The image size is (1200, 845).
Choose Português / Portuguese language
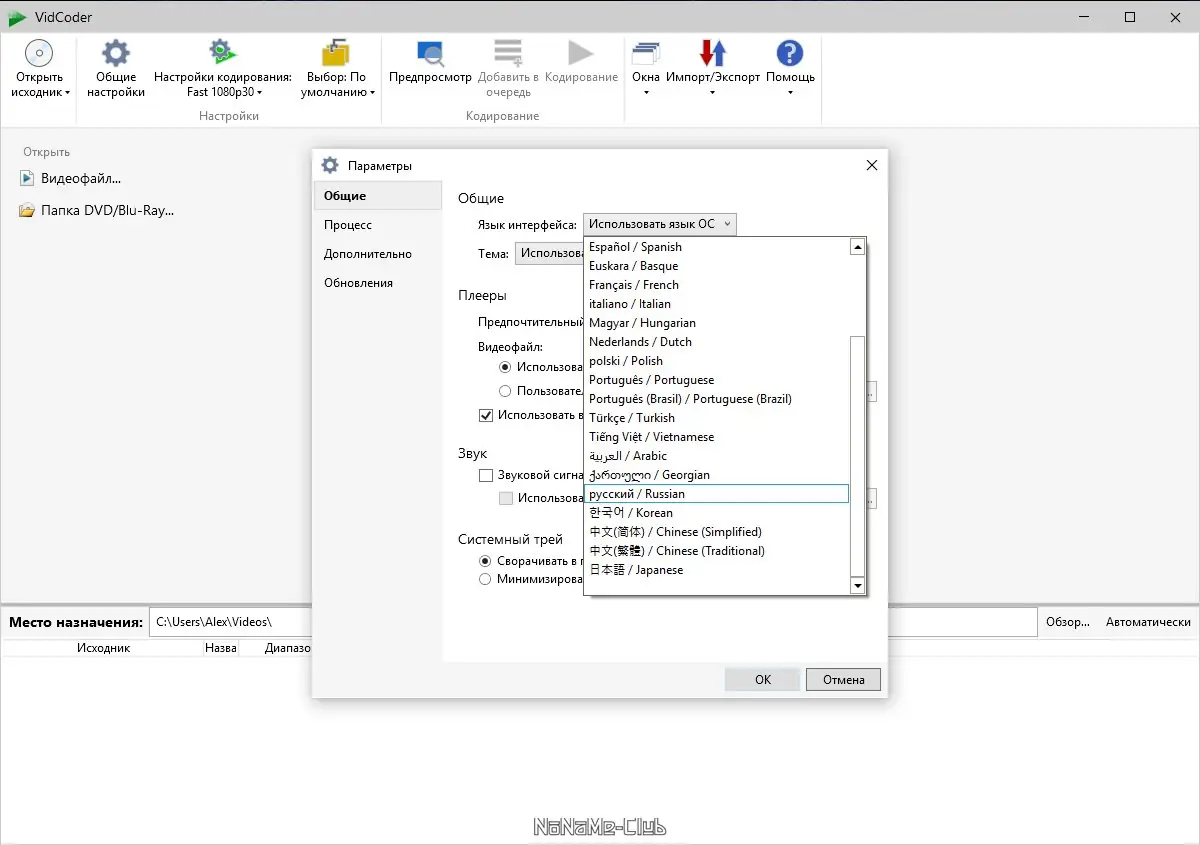click(x=716, y=380)
